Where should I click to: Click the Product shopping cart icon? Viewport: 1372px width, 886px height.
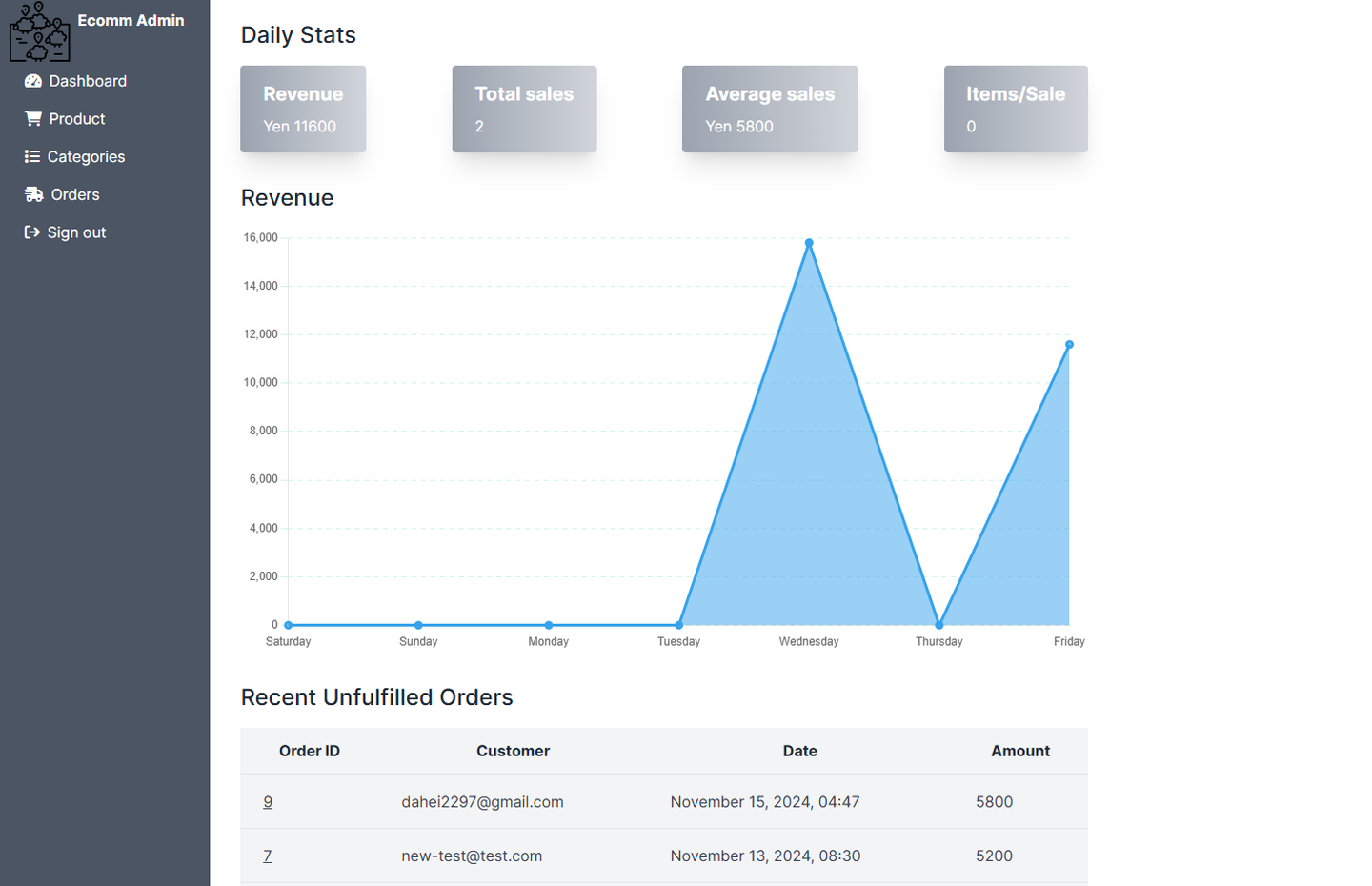(x=33, y=119)
